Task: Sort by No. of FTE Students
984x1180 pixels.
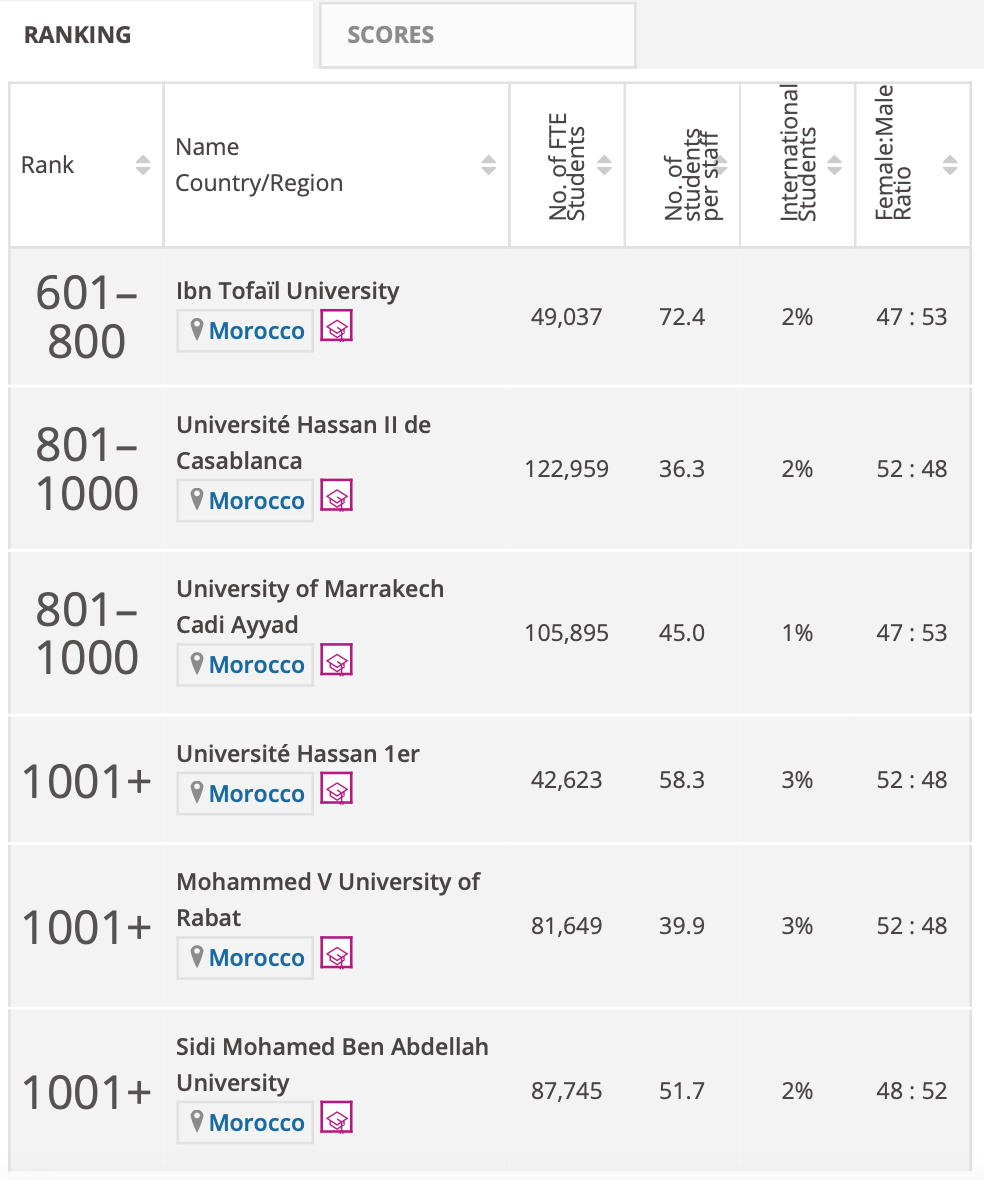Action: coord(605,165)
